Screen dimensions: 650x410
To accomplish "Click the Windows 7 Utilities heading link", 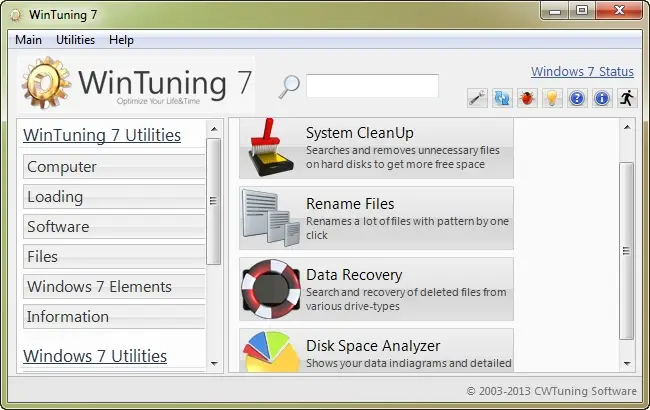I will click(x=95, y=356).
